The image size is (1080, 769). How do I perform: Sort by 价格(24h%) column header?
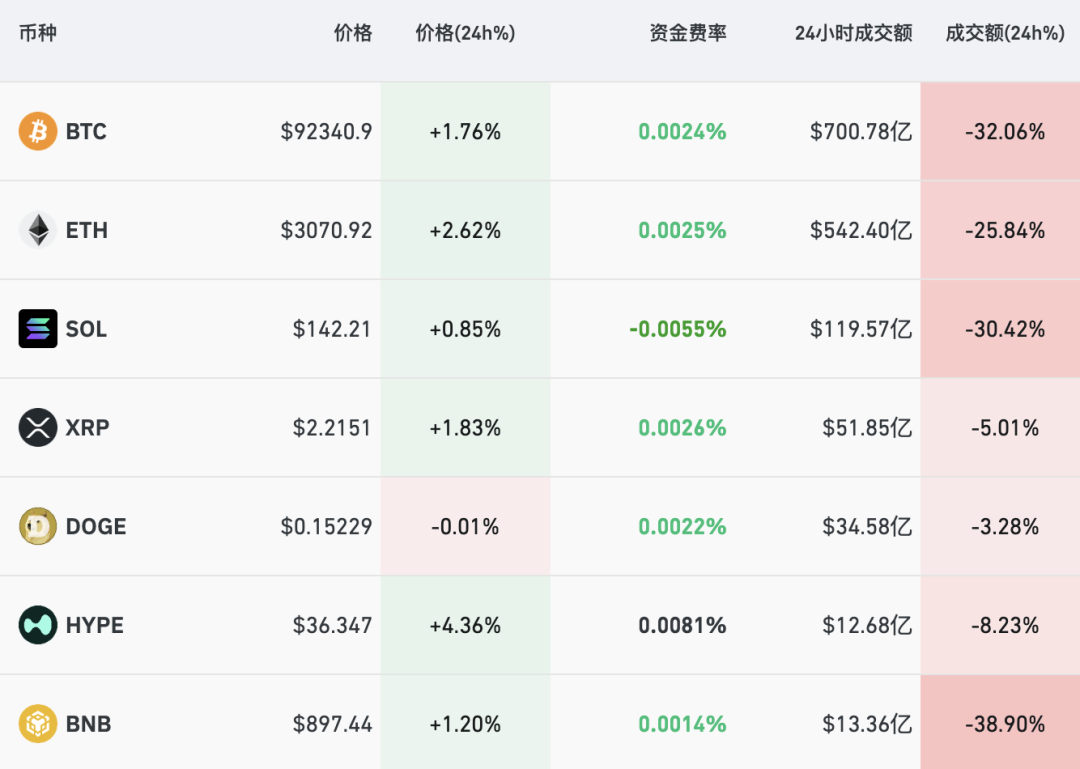[x=465, y=33]
